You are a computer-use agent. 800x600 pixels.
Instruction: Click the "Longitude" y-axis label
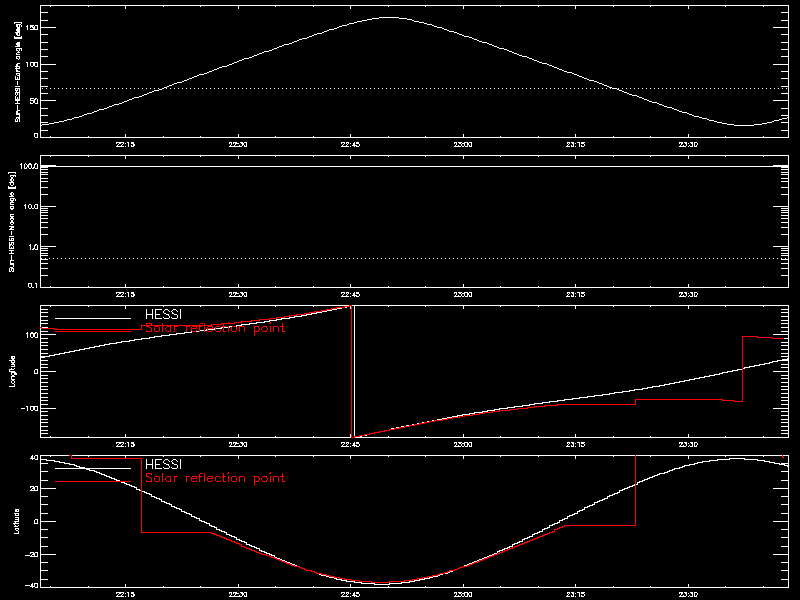pos(12,371)
